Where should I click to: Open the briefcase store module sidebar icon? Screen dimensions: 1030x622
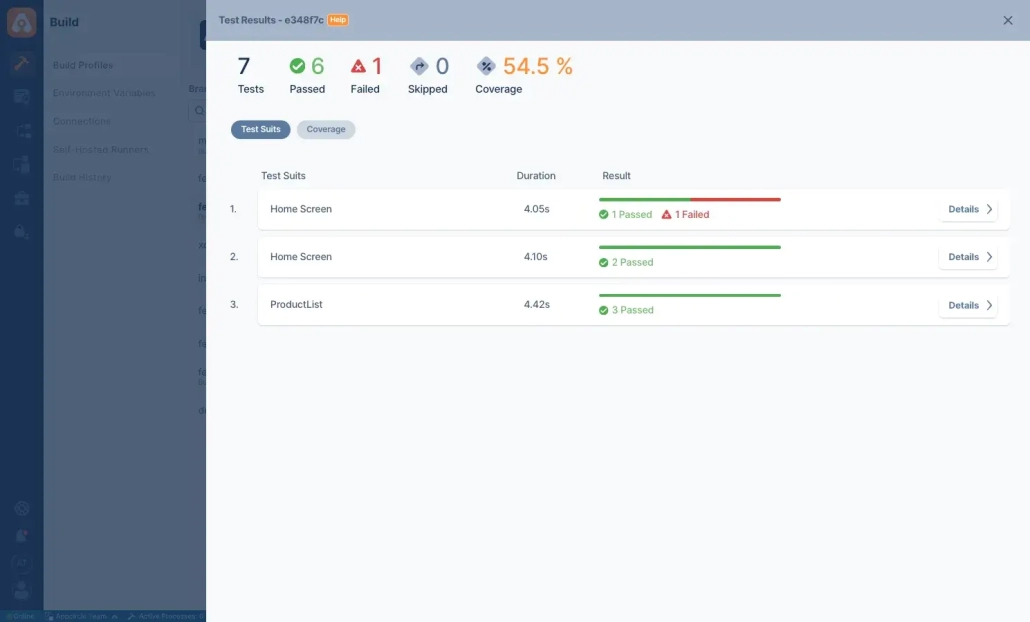tap(21, 198)
